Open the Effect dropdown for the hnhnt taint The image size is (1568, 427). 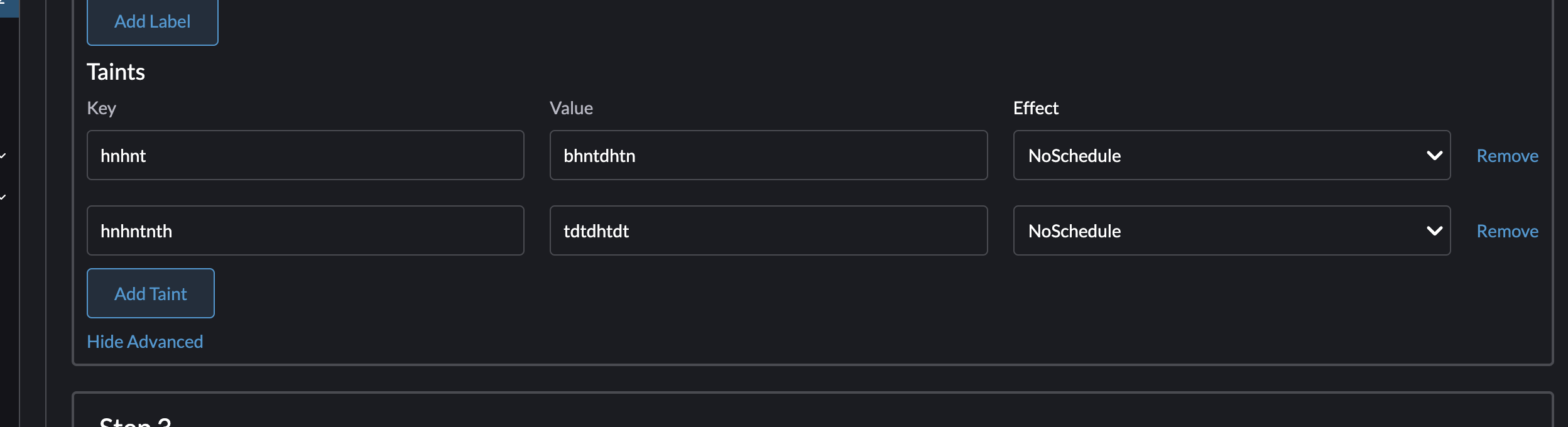[1435, 155]
